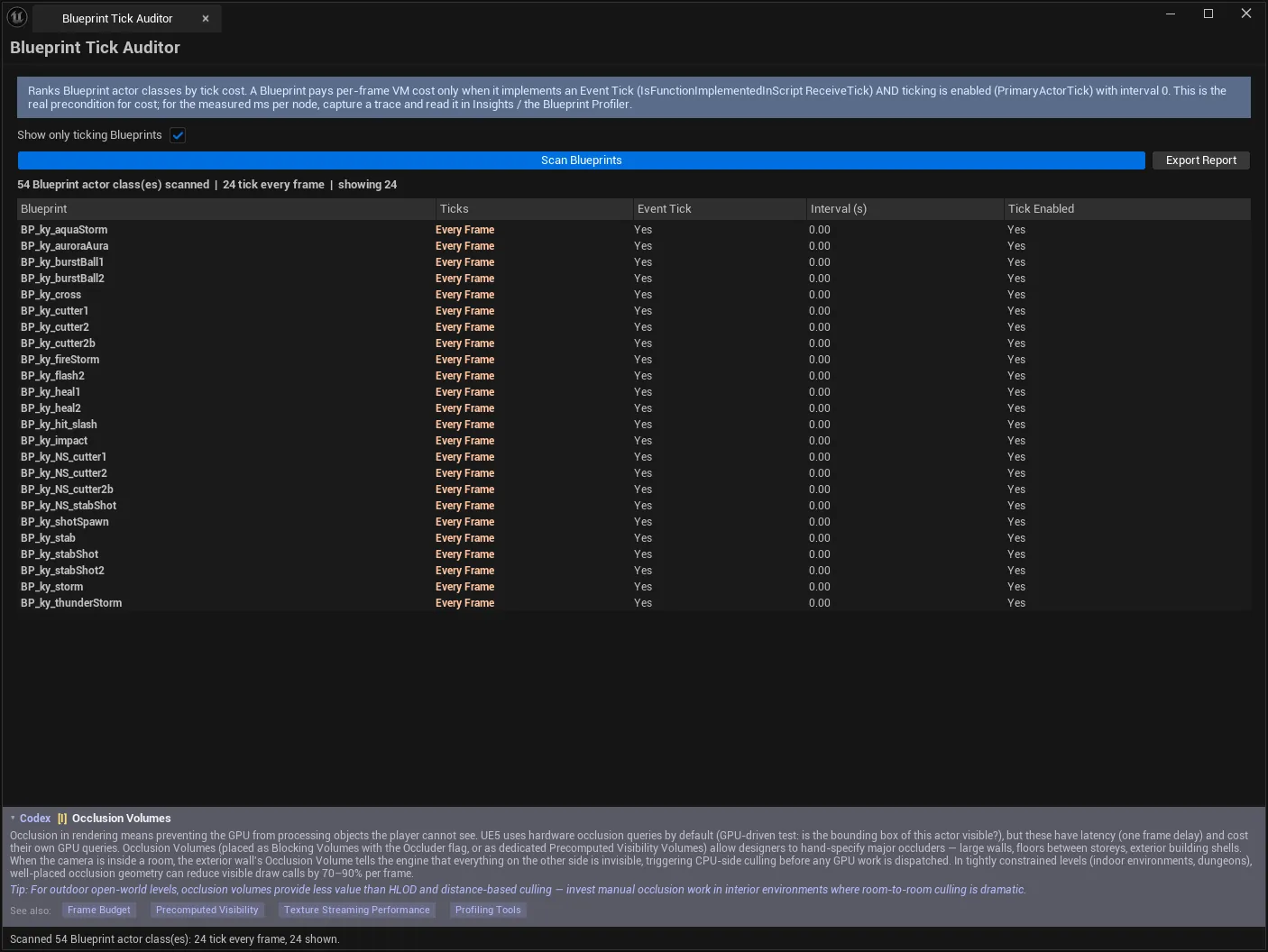Close the Blueprint Tick Auditor tab
Image resolution: width=1268 pixels, height=952 pixels.
click(206, 18)
